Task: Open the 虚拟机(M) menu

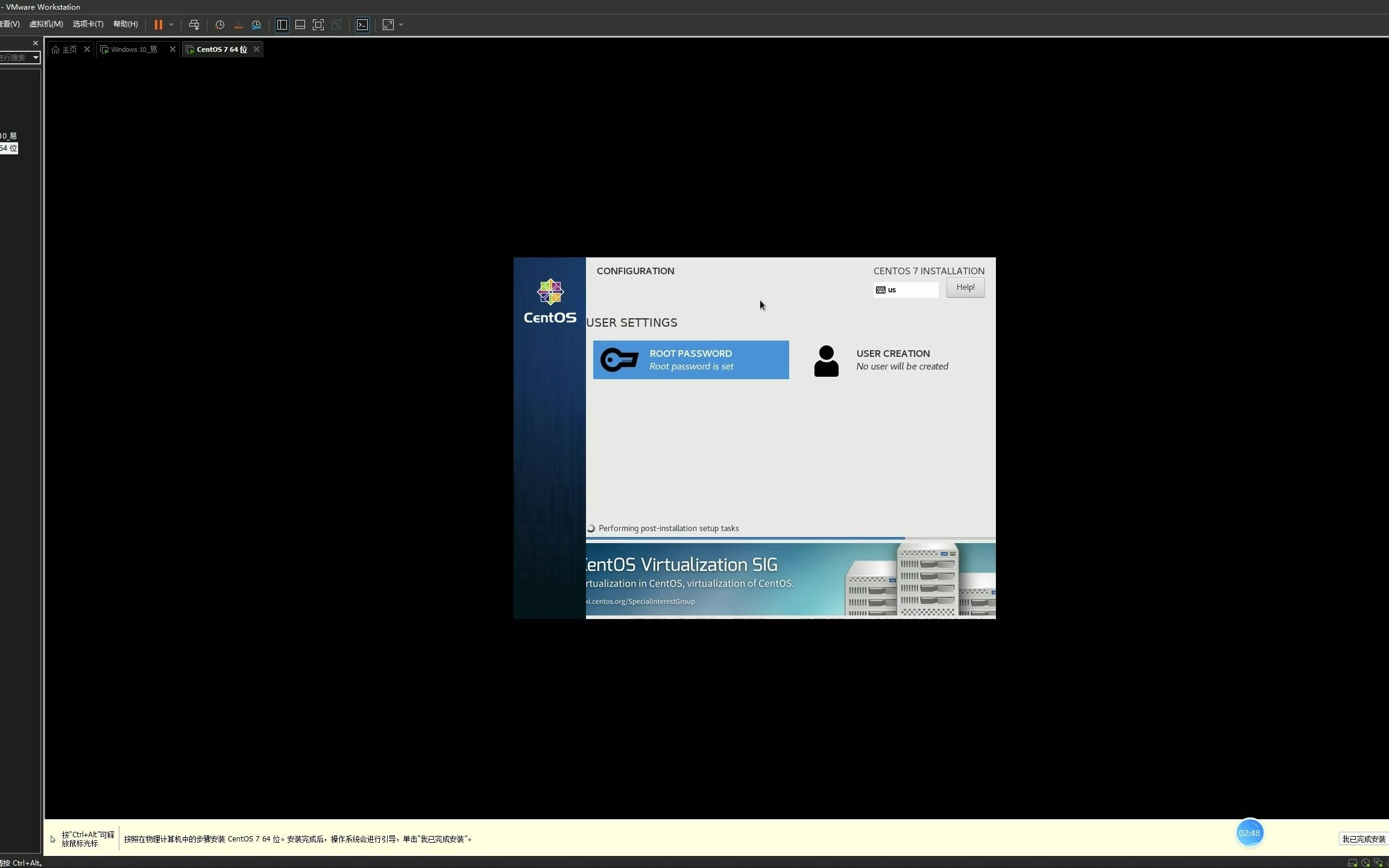Action: tap(46, 24)
